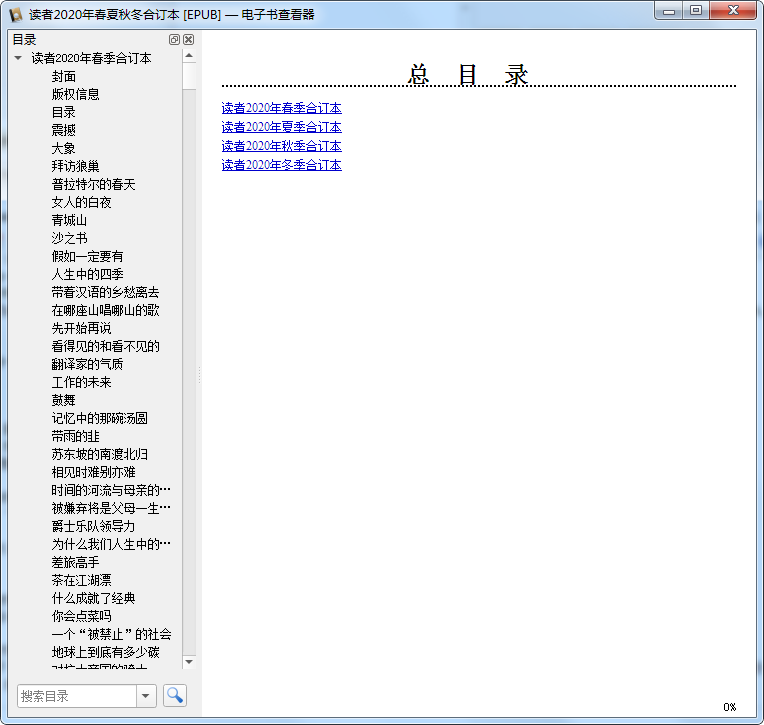
Task: Jump to 青城山
Action: pyautogui.click(x=70, y=220)
